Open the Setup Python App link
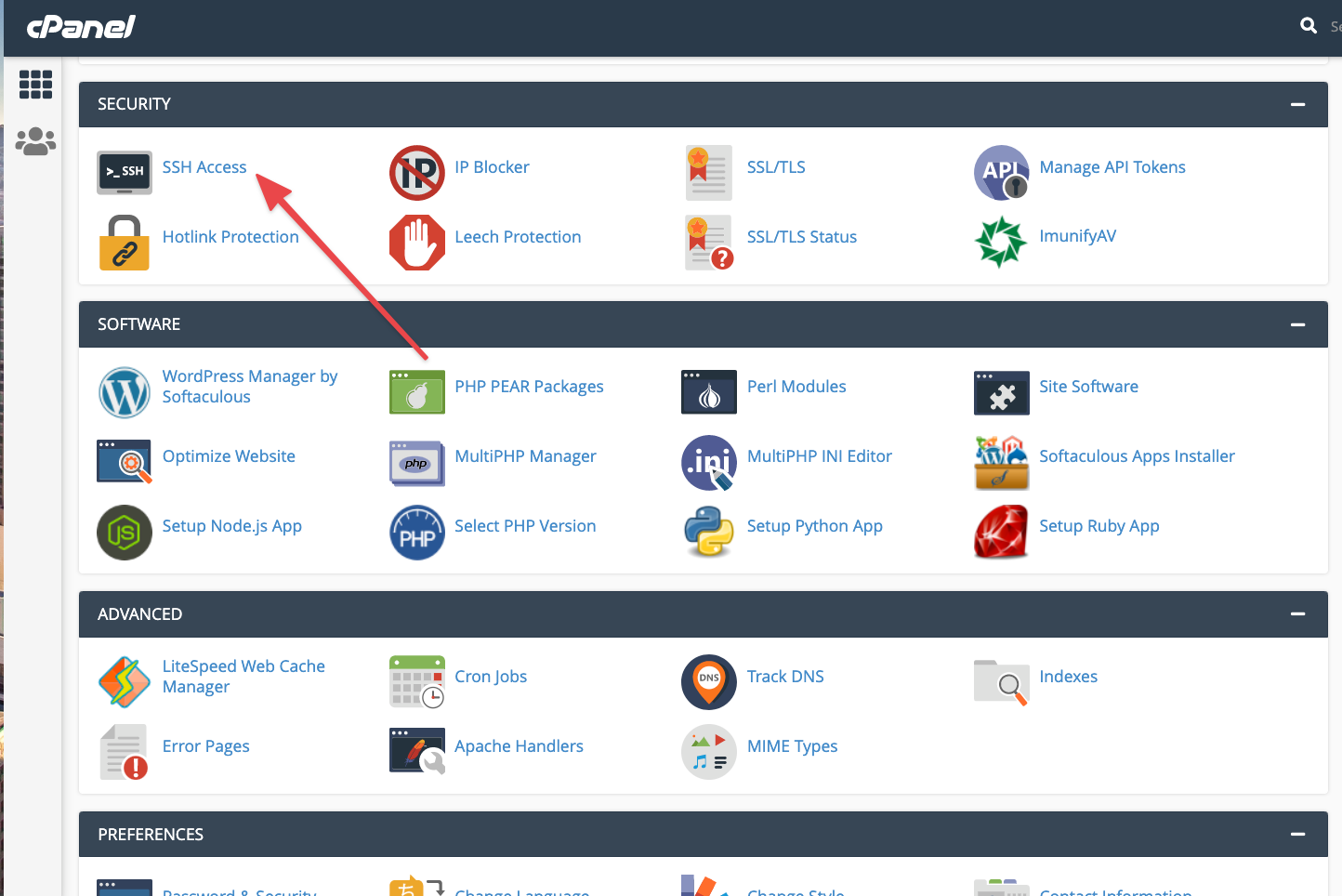Viewport: 1342px width, 896px height. click(x=815, y=526)
